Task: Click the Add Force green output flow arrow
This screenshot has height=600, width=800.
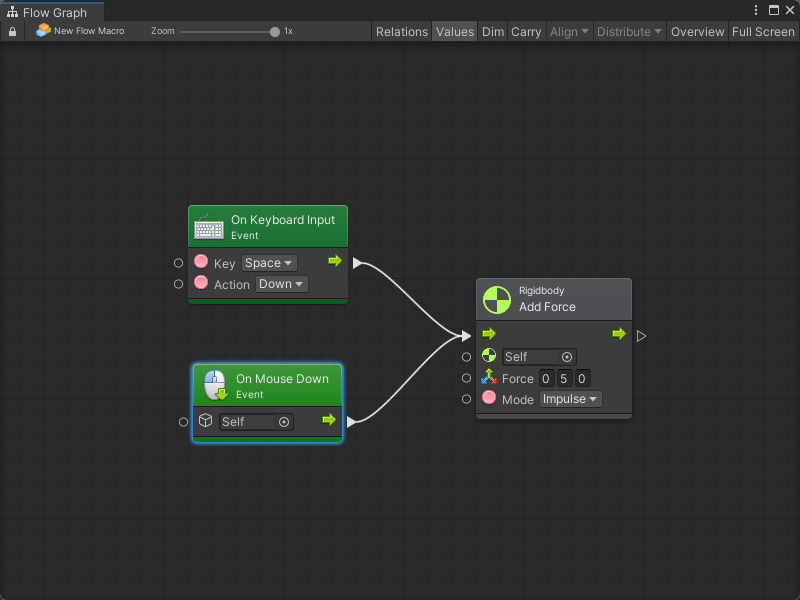Action: 619,334
